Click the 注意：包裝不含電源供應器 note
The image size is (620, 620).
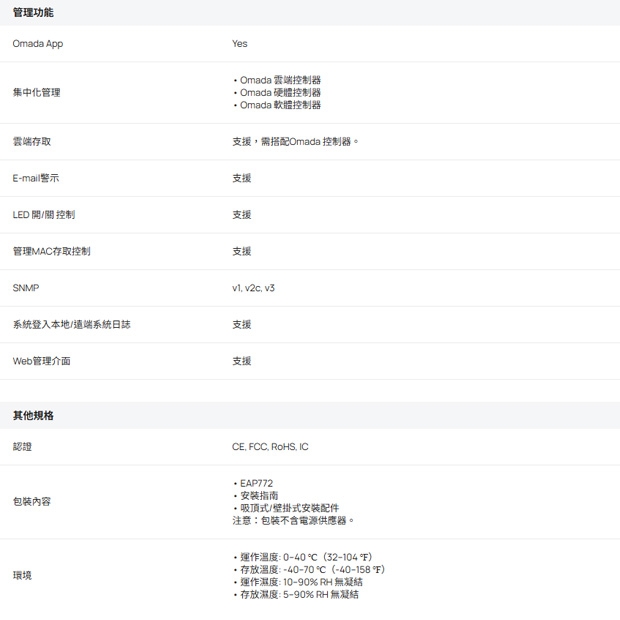tap(293, 520)
